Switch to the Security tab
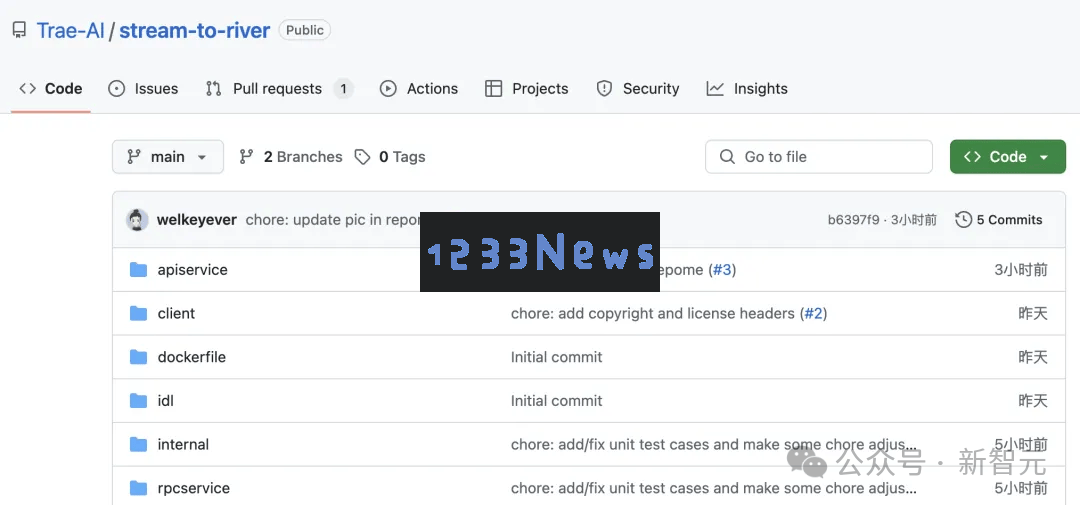Screen dimensions: 1080x505 tap(638, 89)
